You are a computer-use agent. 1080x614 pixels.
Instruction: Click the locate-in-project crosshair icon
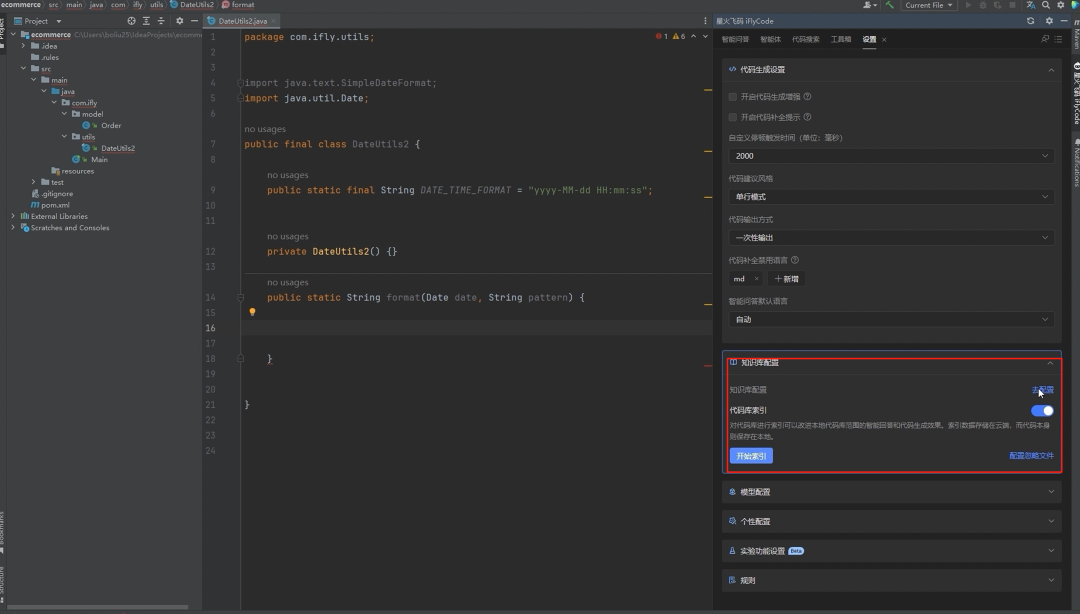point(131,21)
